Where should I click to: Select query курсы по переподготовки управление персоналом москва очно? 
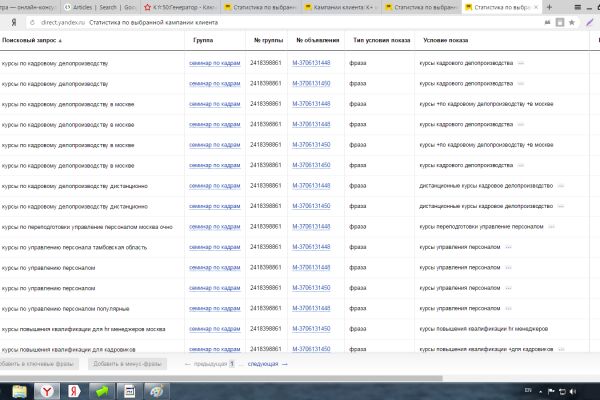click(x=87, y=227)
